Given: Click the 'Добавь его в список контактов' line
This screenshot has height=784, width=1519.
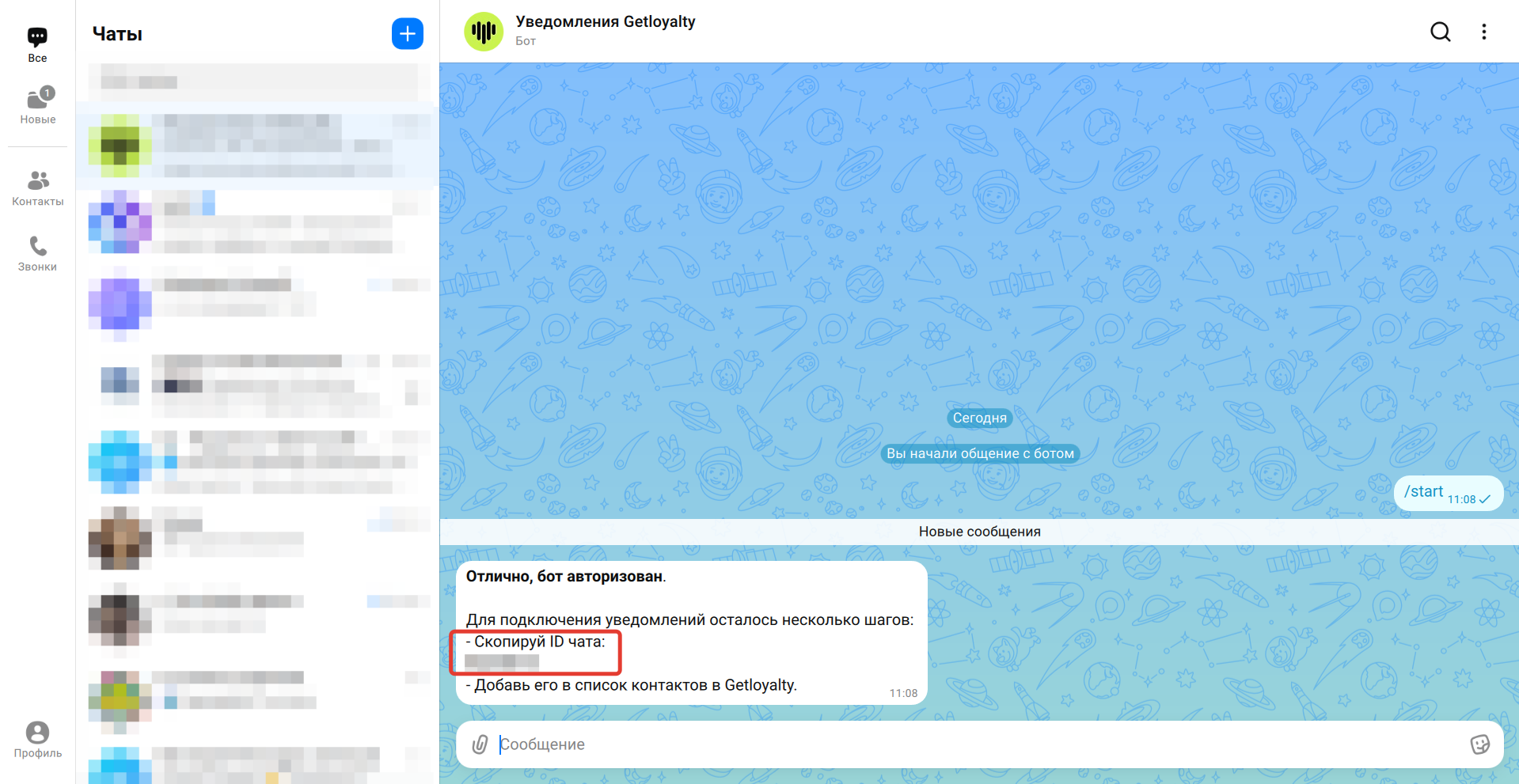Looking at the screenshot, I should (x=631, y=685).
